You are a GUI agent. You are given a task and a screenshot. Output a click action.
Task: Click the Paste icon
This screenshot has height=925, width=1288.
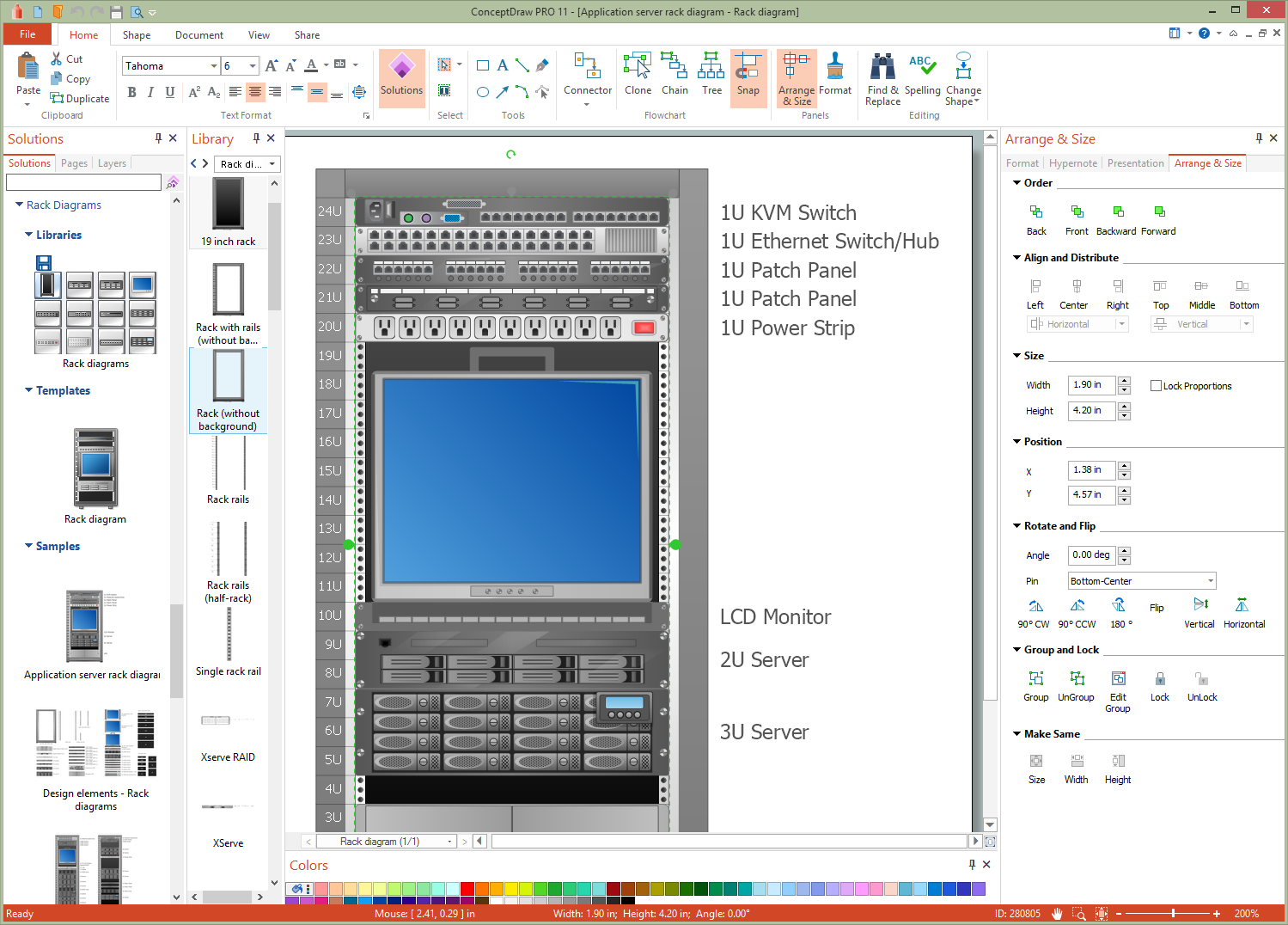point(28,67)
